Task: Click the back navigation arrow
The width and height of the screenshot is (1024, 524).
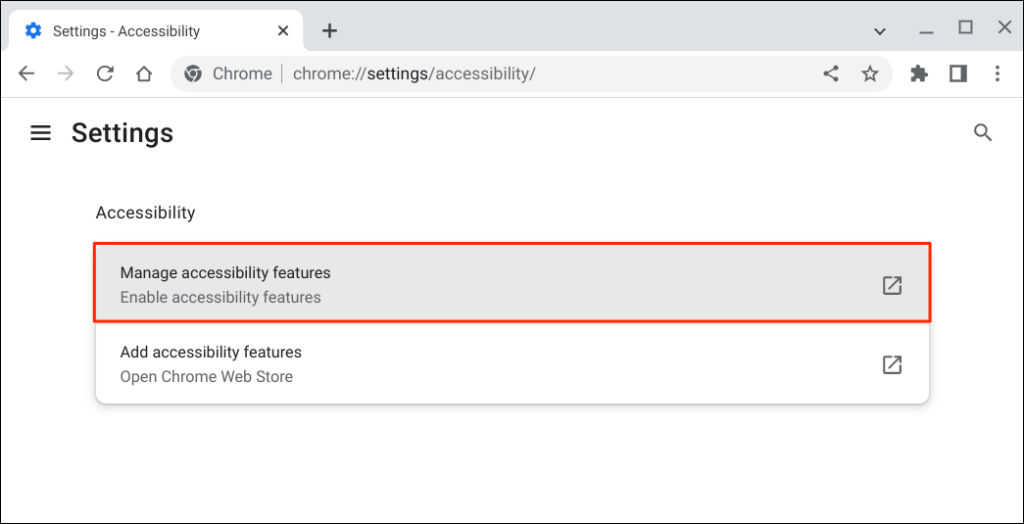Action: (27, 74)
